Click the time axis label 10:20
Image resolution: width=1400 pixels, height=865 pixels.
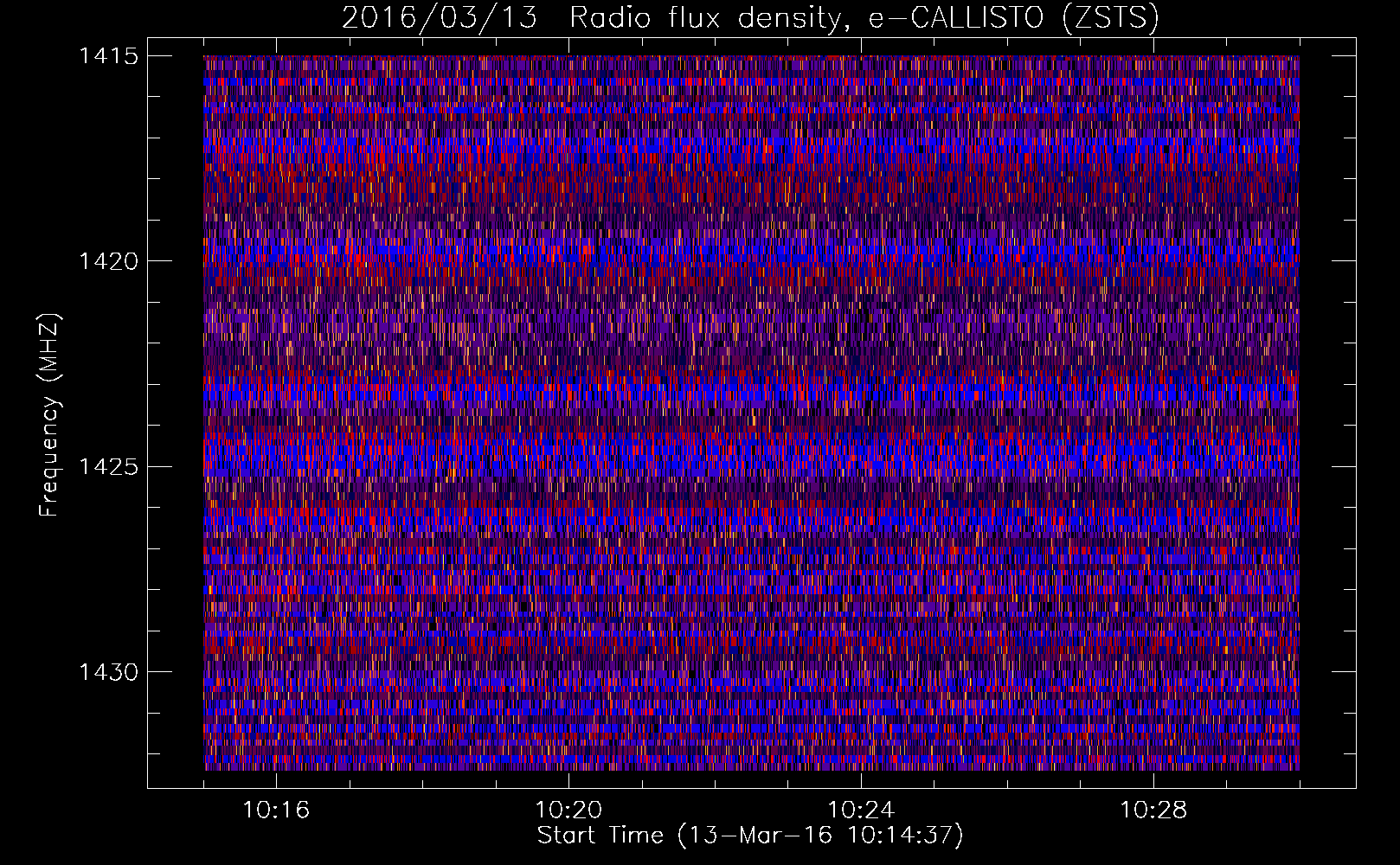click(568, 811)
